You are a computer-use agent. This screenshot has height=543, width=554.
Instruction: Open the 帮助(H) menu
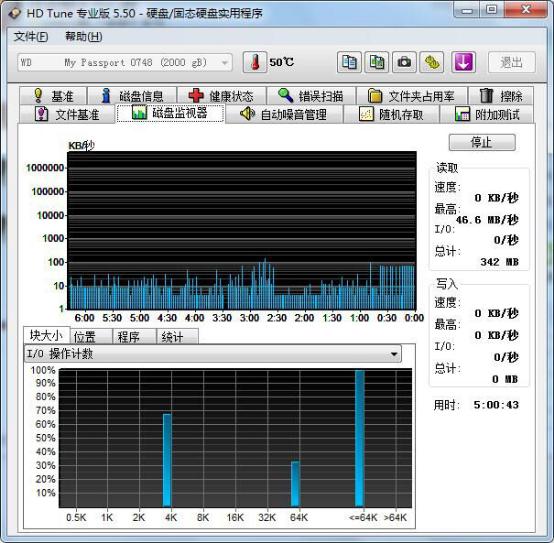point(84,36)
